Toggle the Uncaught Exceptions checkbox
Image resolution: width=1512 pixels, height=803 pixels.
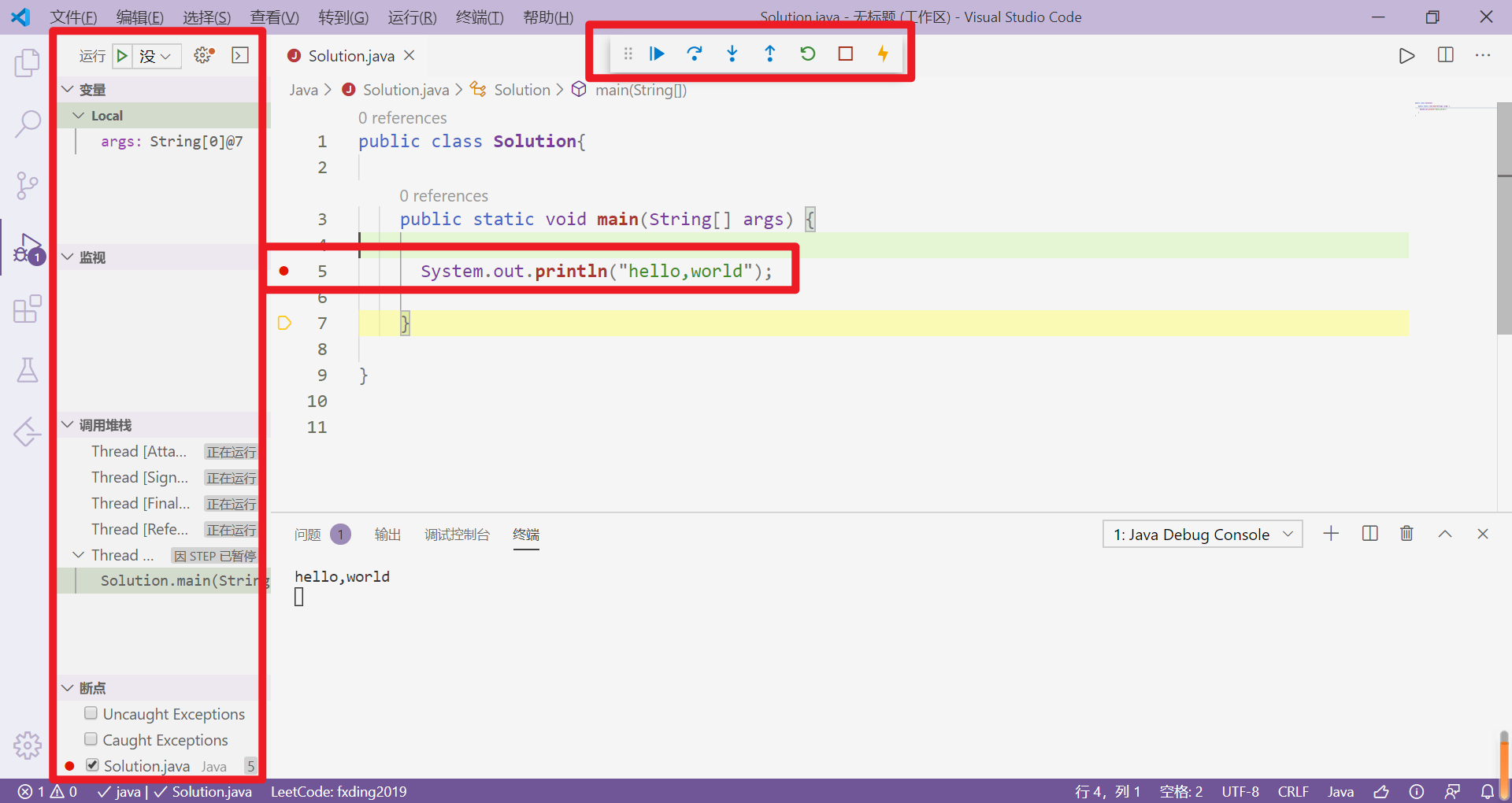(91, 713)
